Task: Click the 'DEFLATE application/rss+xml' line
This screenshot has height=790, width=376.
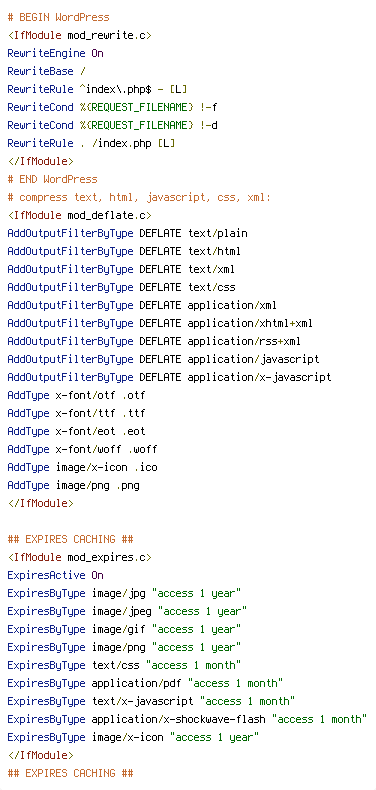Action: (x=154, y=342)
